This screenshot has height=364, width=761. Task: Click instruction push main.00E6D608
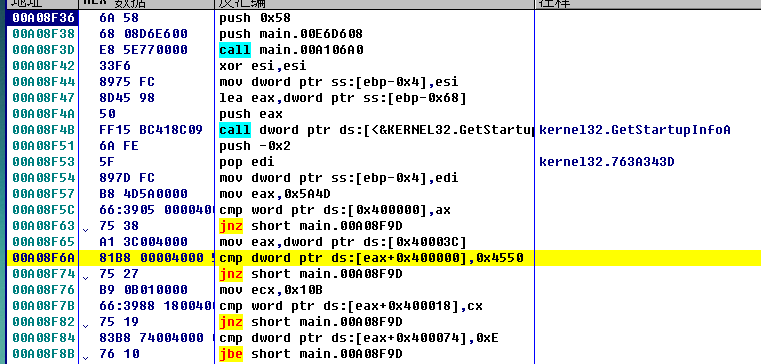click(291, 34)
